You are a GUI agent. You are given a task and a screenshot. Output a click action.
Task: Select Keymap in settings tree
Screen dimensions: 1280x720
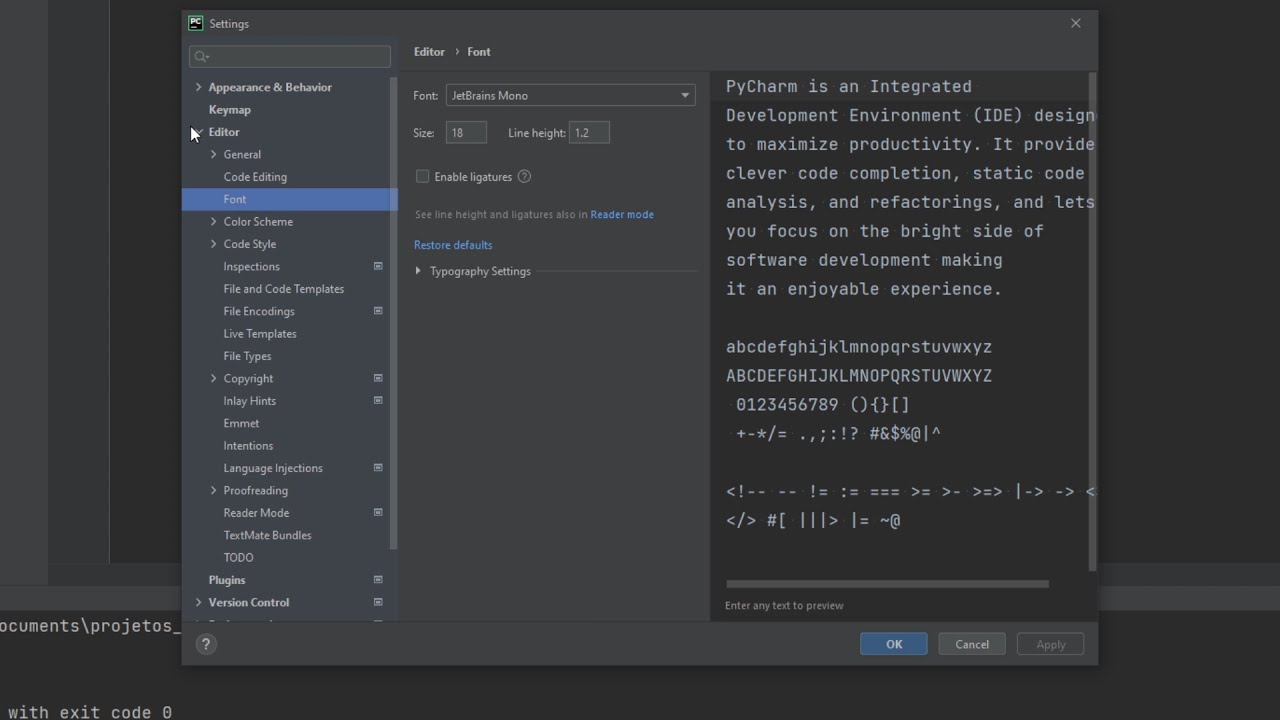(x=229, y=110)
